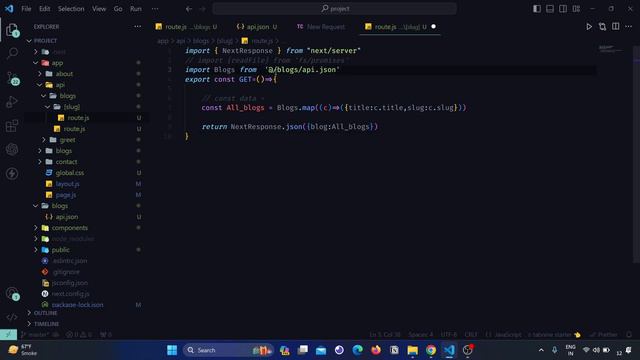Change indentation via Spaces: 4
Image resolution: width=640 pixels, height=360 pixels.
pos(420,334)
